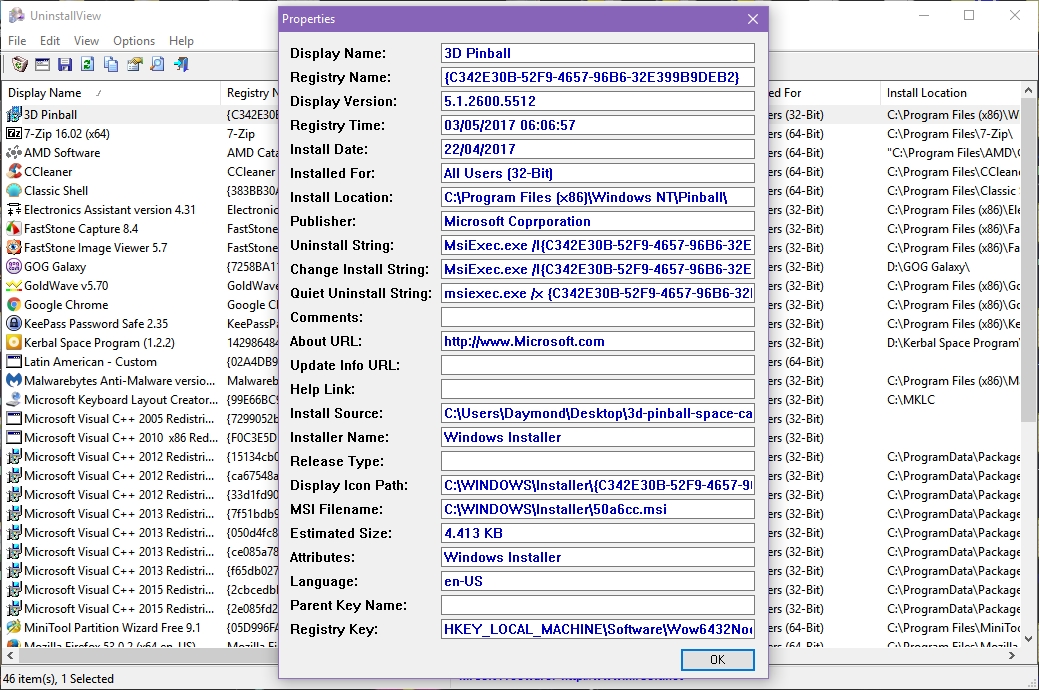Click the Malwarebytes Anti-Malware row icon
This screenshot has width=1039, height=690.
pos(14,380)
